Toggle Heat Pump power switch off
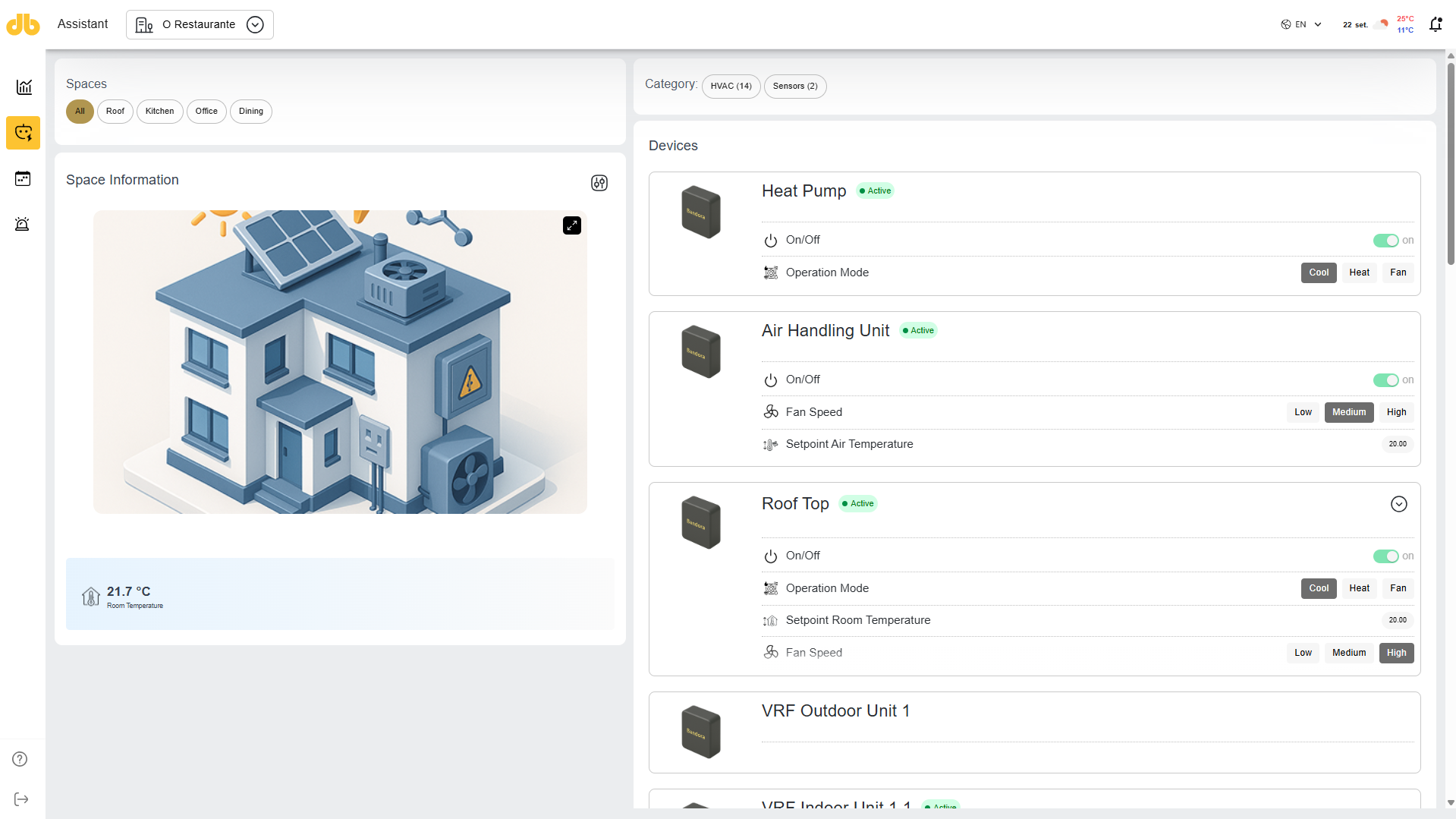The image size is (1456, 819). pyautogui.click(x=1385, y=241)
